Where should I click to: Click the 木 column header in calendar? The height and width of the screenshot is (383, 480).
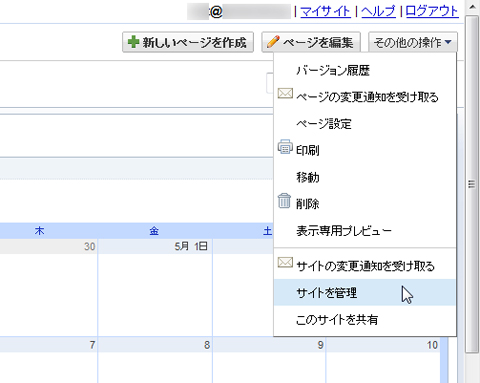click(x=39, y=230)
